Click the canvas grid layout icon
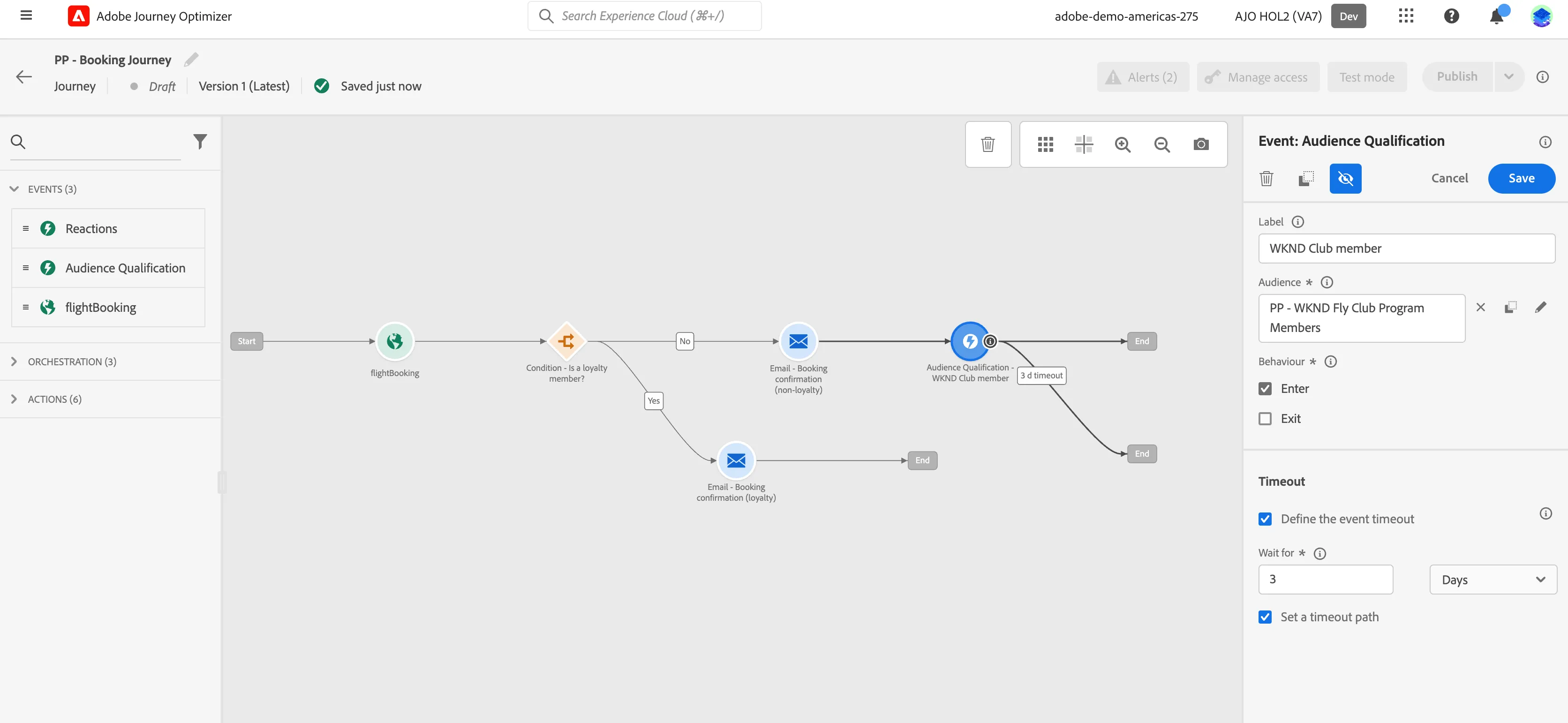Screen dimensions: 1568x723 (x=1045, y=144)
